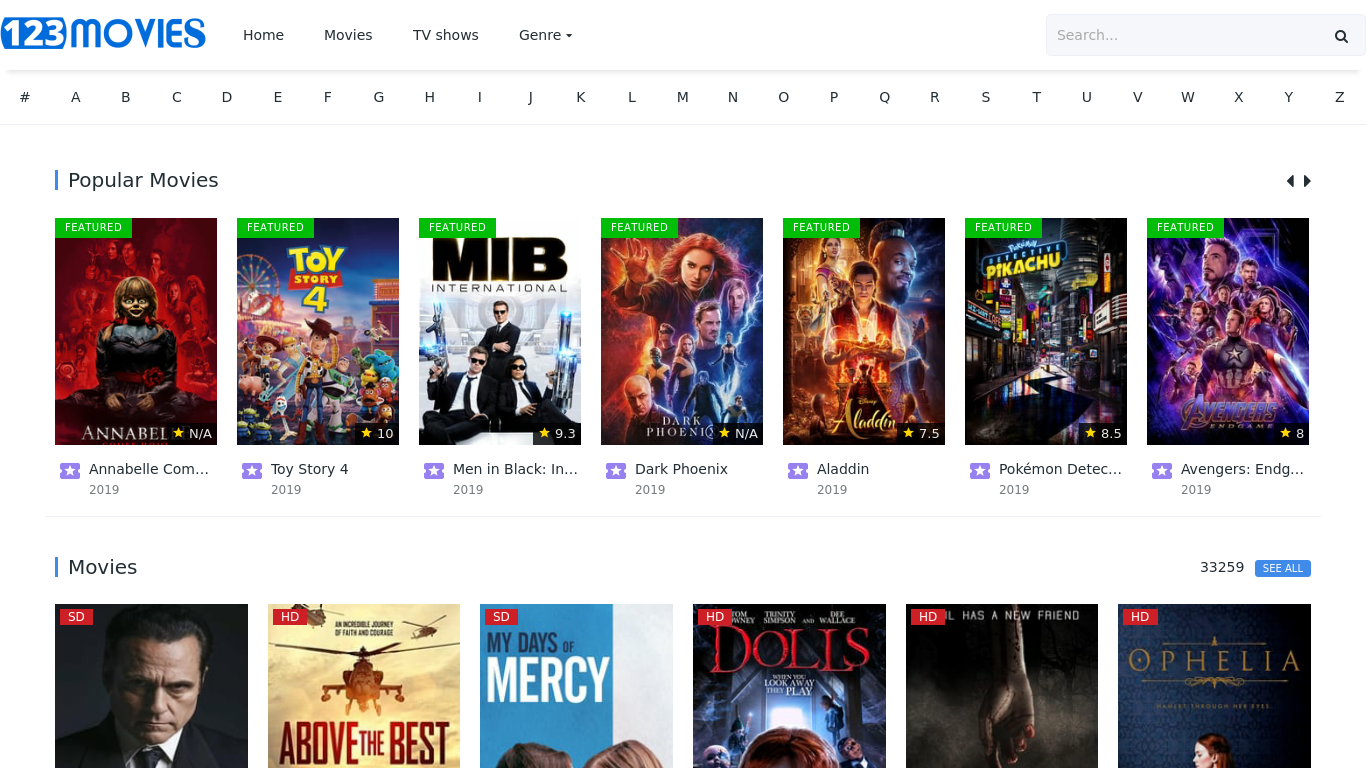The image size is (1366, 768).
Task: Open the Above the Best poster
Action: pyautogui.click(x=364, y=686)
